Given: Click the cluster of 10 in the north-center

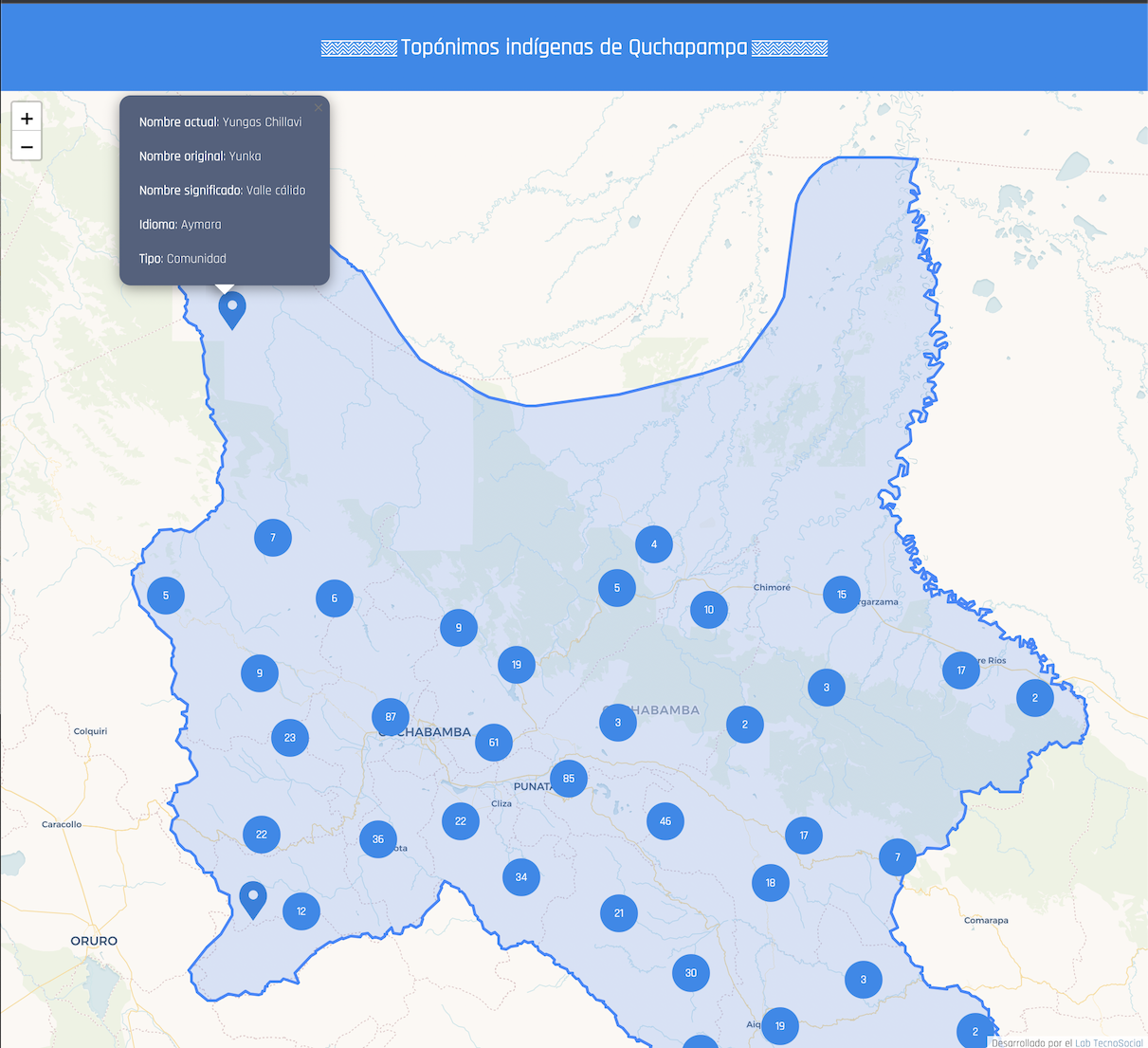Looking at the screenshot, I should 708,610.
